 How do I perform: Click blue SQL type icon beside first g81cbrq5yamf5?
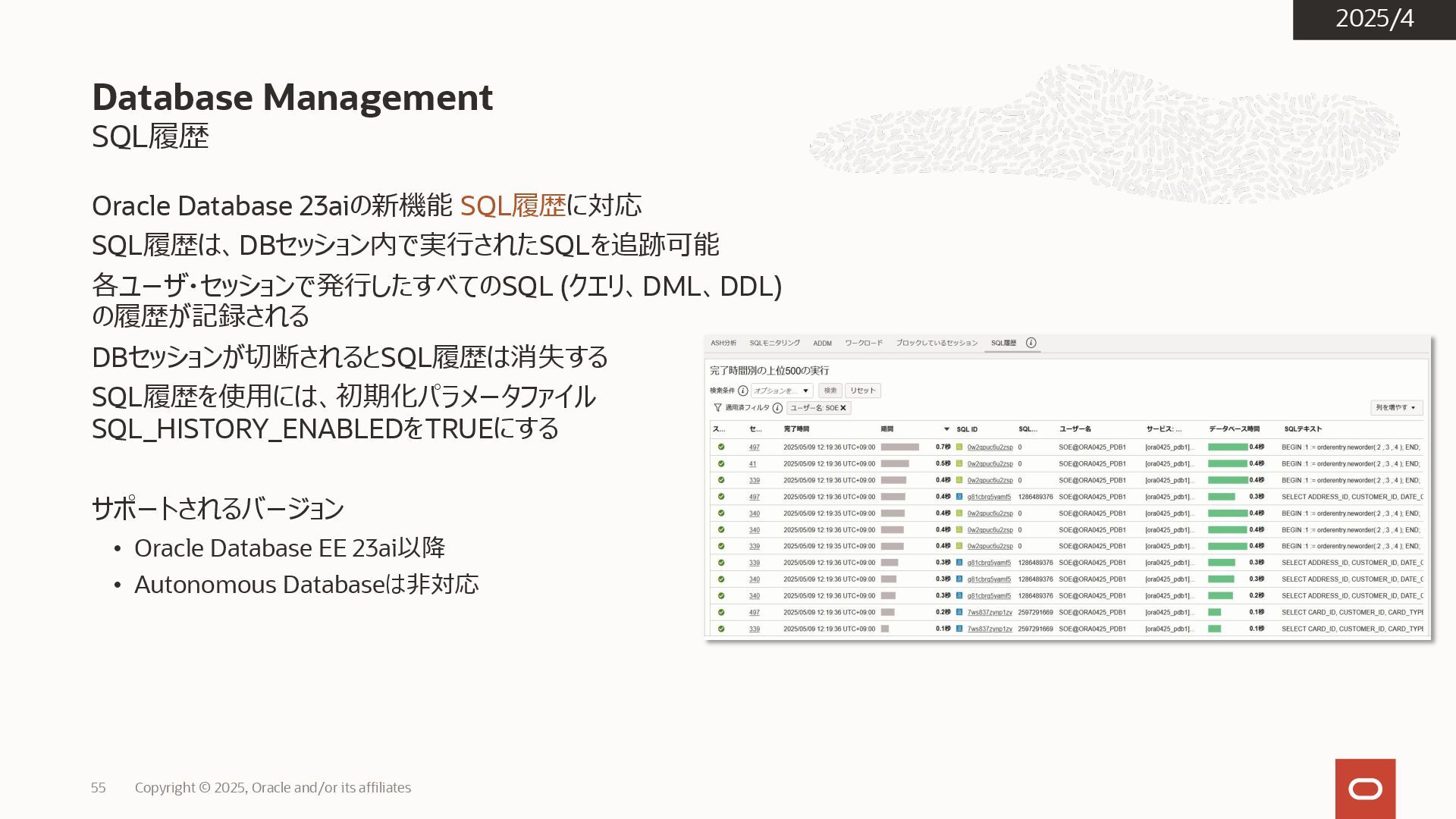click(959, 497)
